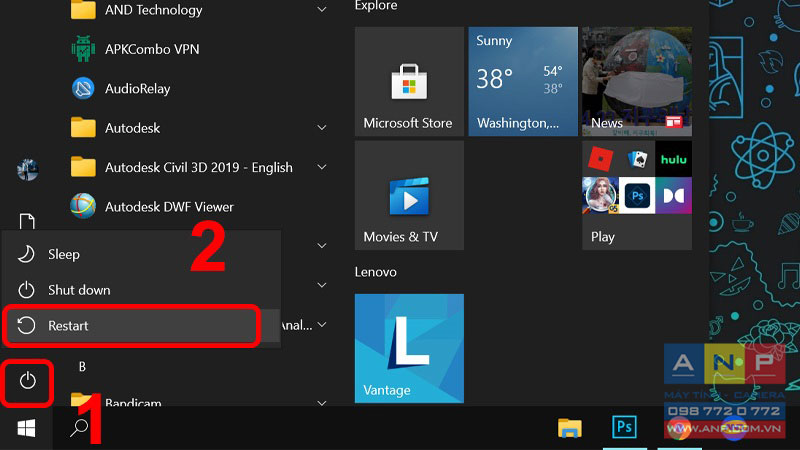The width and height of the screenshot is (800, 450).
Task: Launch AudioRelay from the app list
Action: (137, 89)
